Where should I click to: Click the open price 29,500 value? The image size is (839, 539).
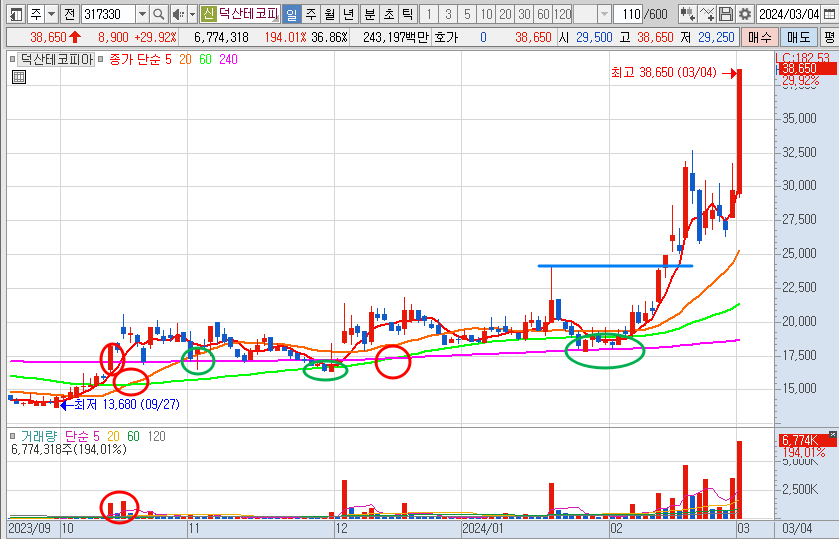pos(594,37)
